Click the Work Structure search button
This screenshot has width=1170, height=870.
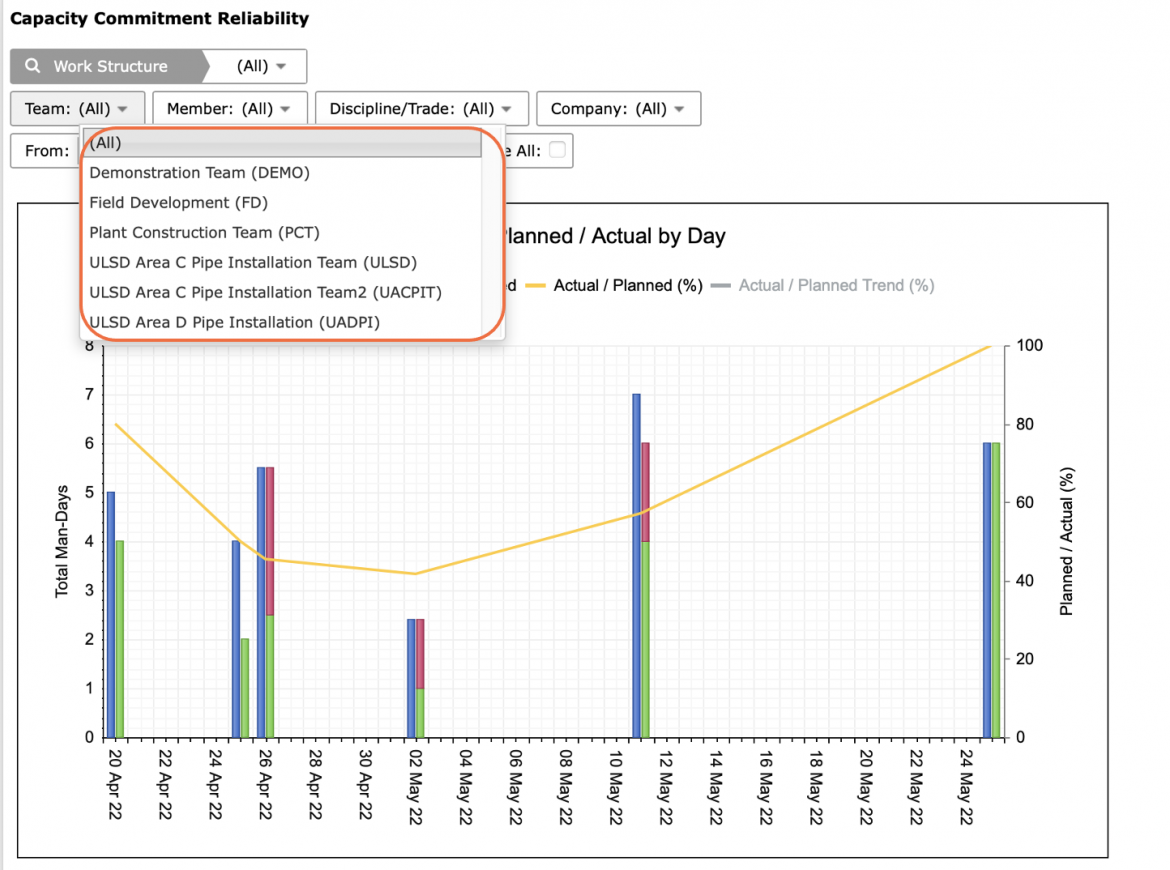[x=107, y=66]
